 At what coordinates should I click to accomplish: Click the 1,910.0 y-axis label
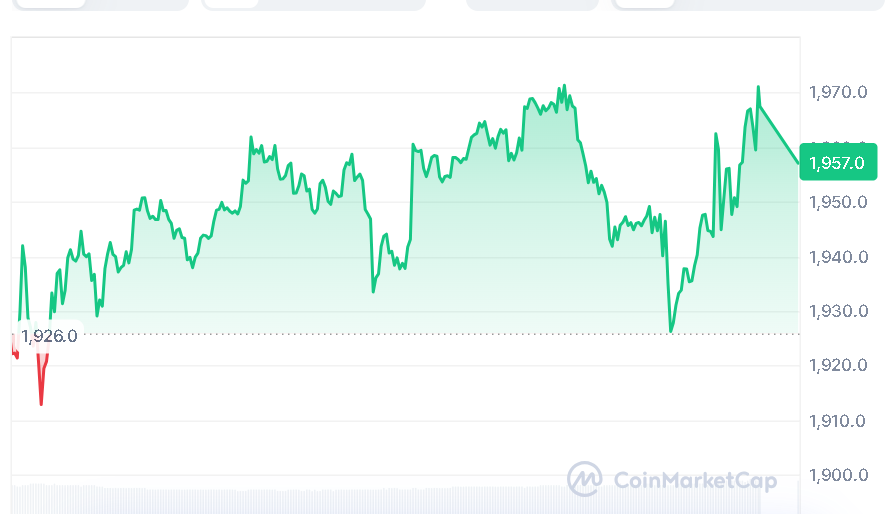coord(836,421)
